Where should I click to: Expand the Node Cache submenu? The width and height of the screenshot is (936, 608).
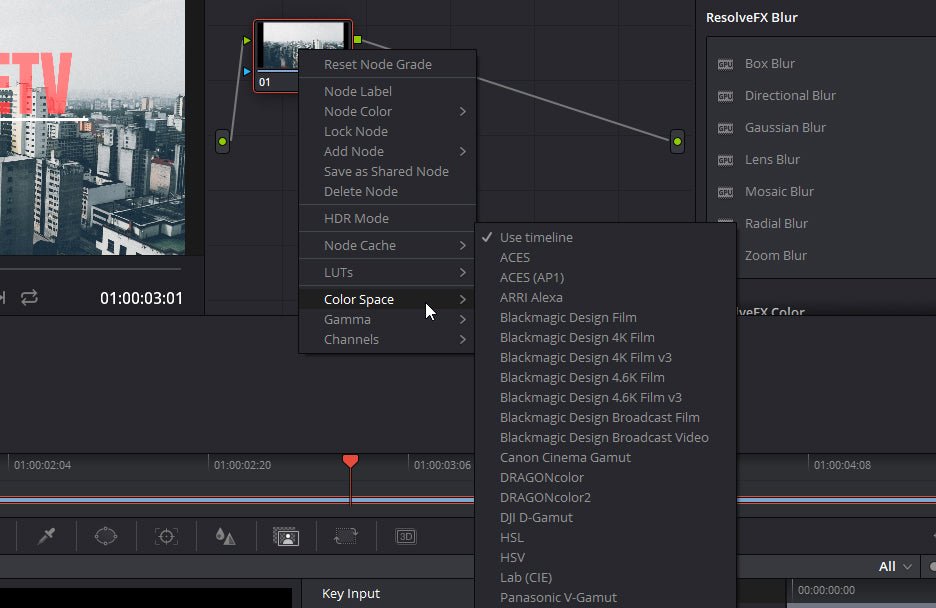coord(387,245)
